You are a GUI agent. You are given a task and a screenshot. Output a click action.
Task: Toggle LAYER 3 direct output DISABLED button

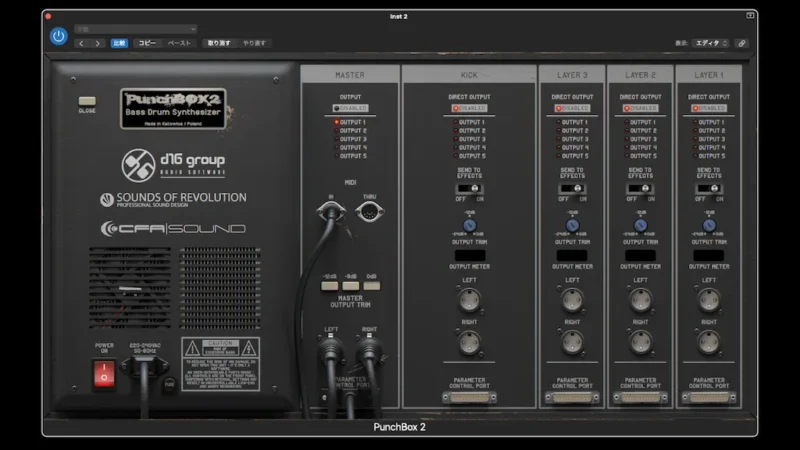(572, 108)
